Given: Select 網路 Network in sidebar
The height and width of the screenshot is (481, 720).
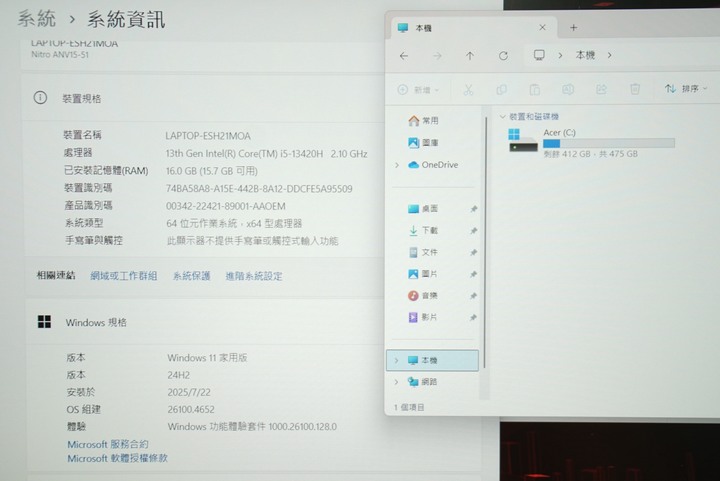Looking at the screenshot, I should tap(423, 382).
